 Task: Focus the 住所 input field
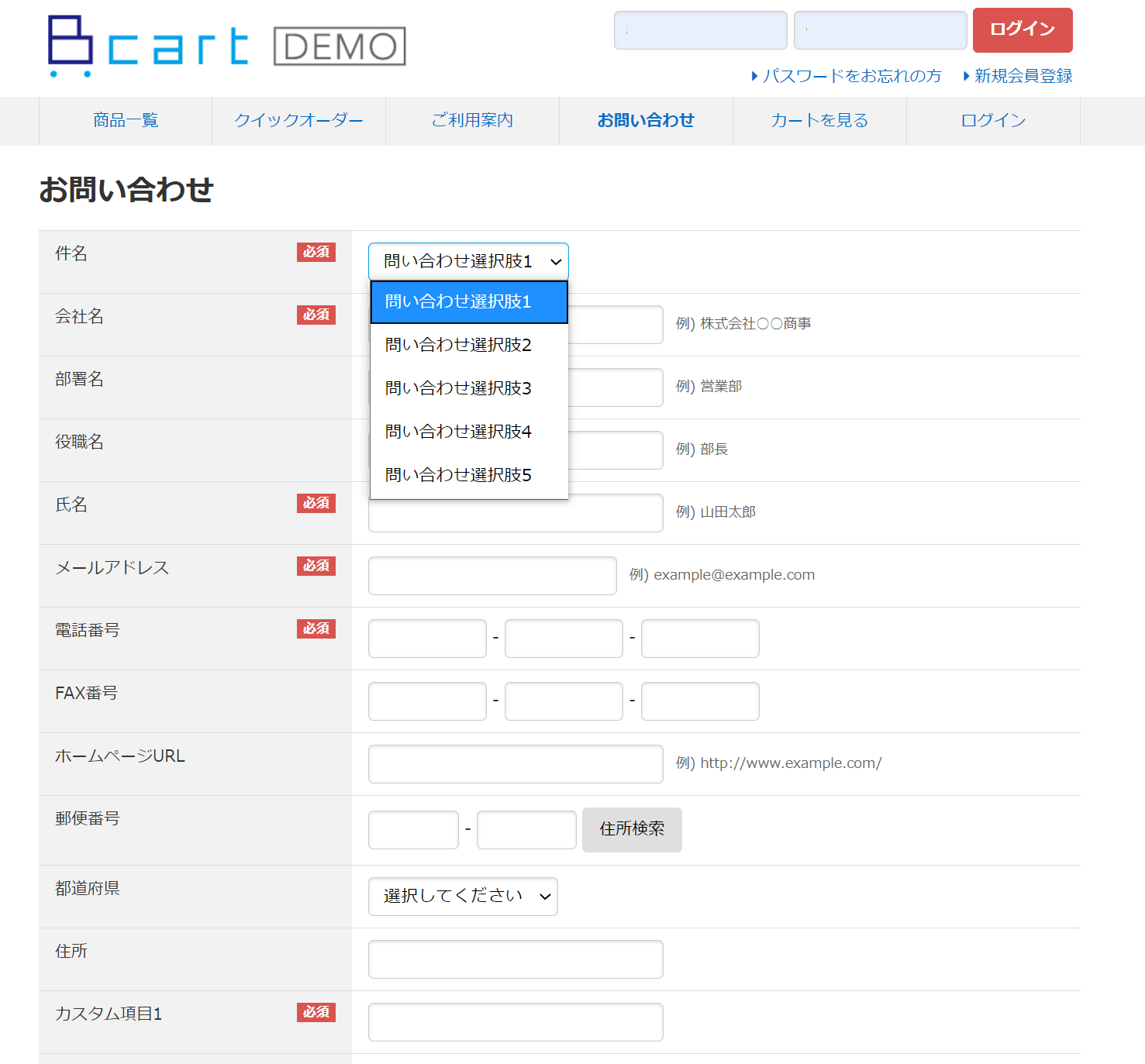[x=516, y=959]
